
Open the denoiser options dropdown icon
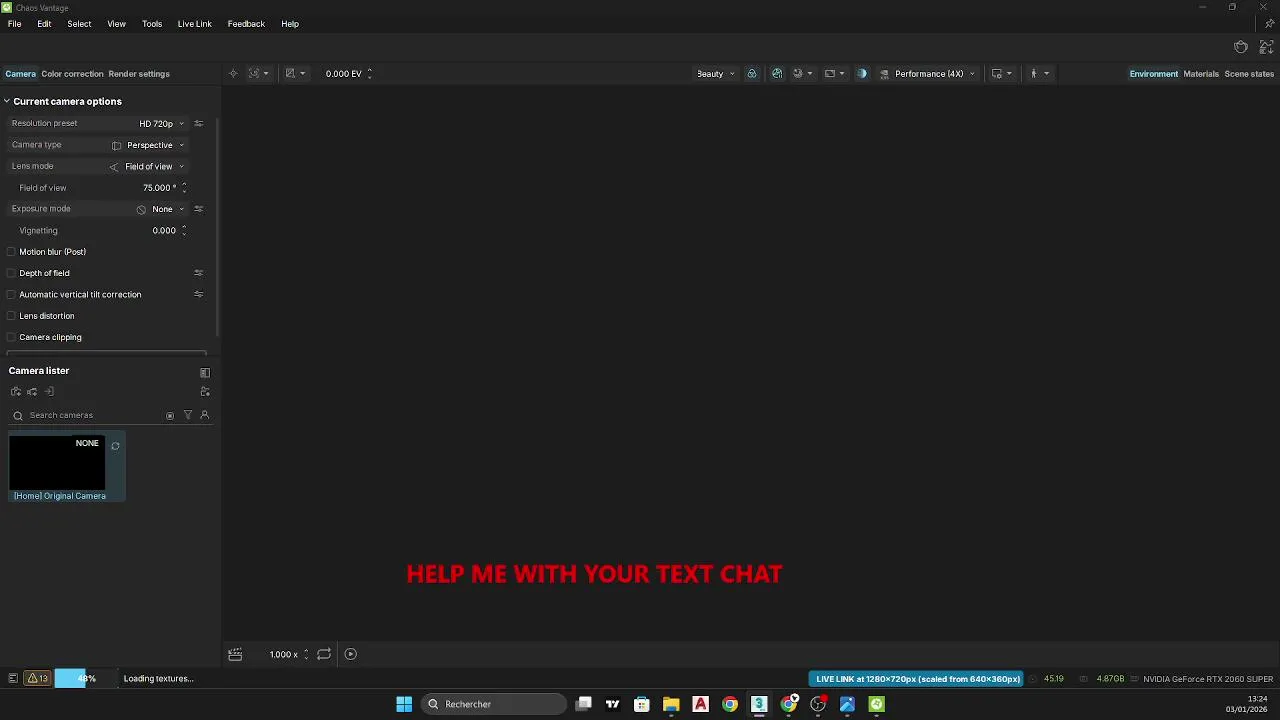click(802, 74)
